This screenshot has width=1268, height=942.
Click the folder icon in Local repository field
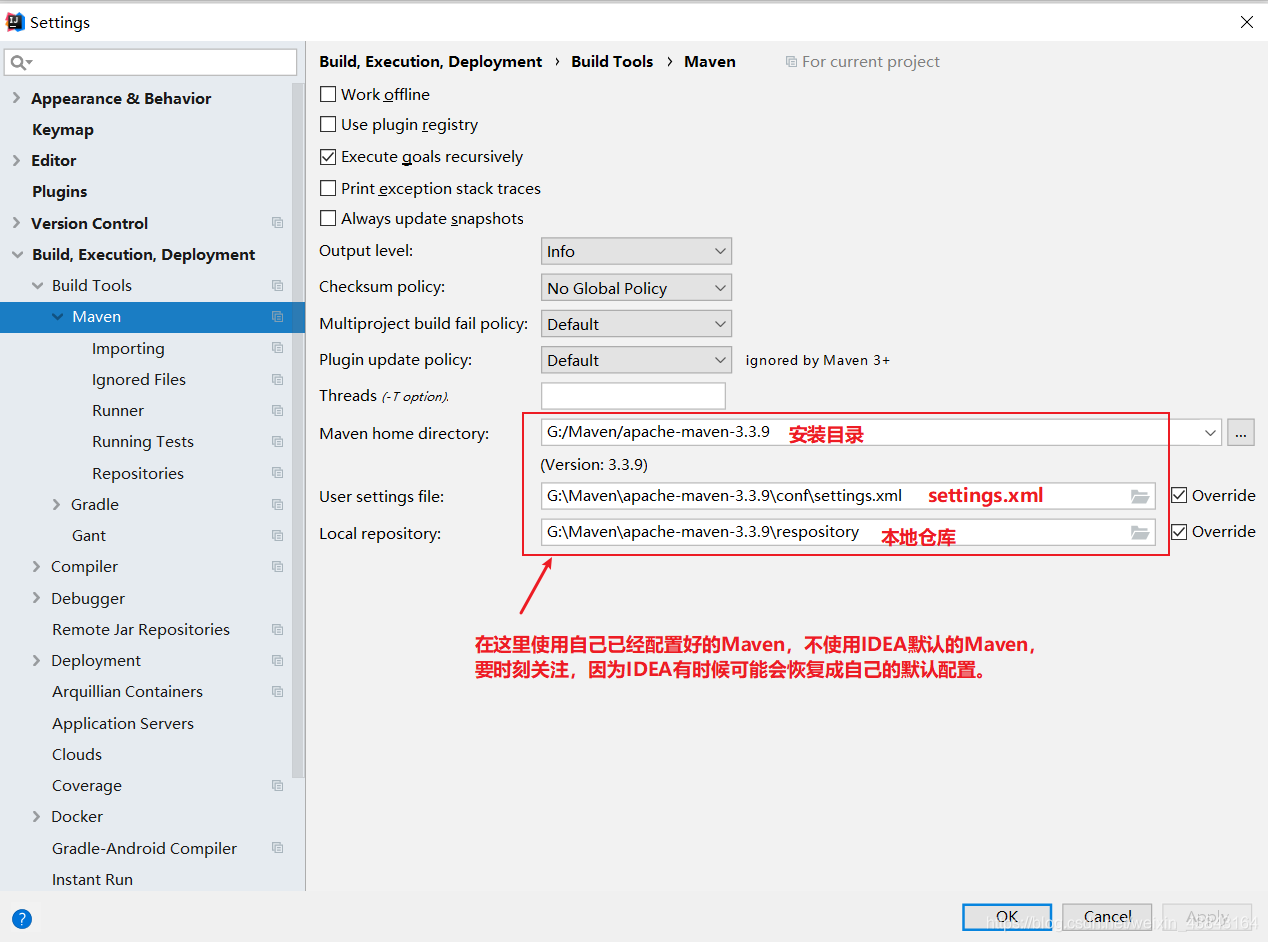[x=1140, y=533]
